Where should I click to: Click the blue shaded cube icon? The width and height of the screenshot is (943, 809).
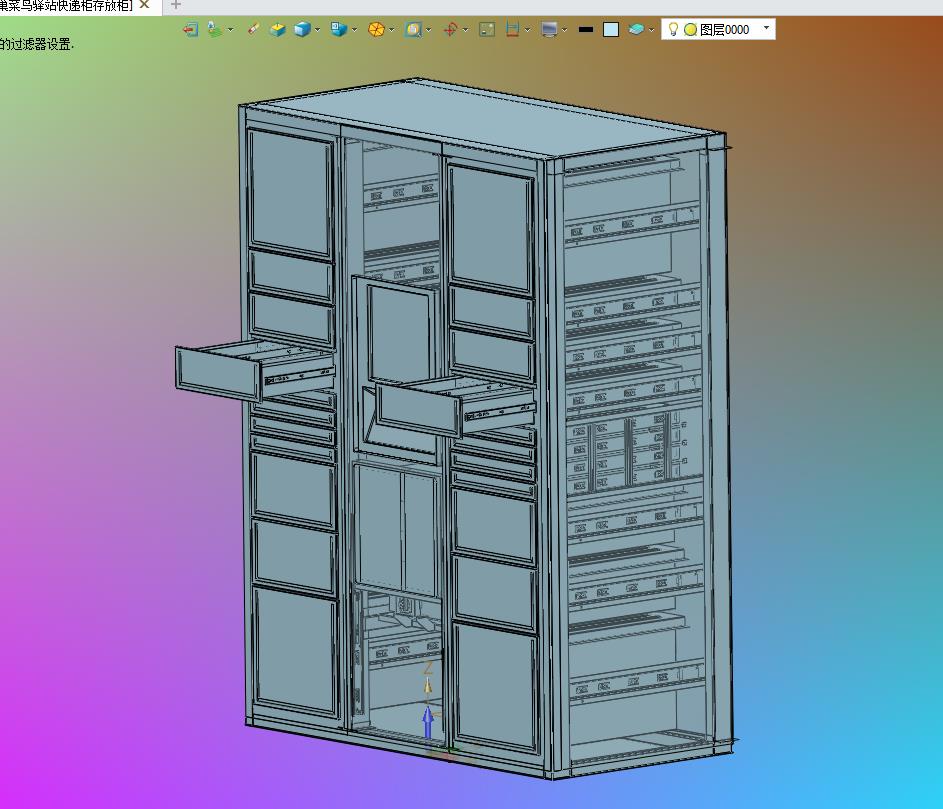coord(302,29)
